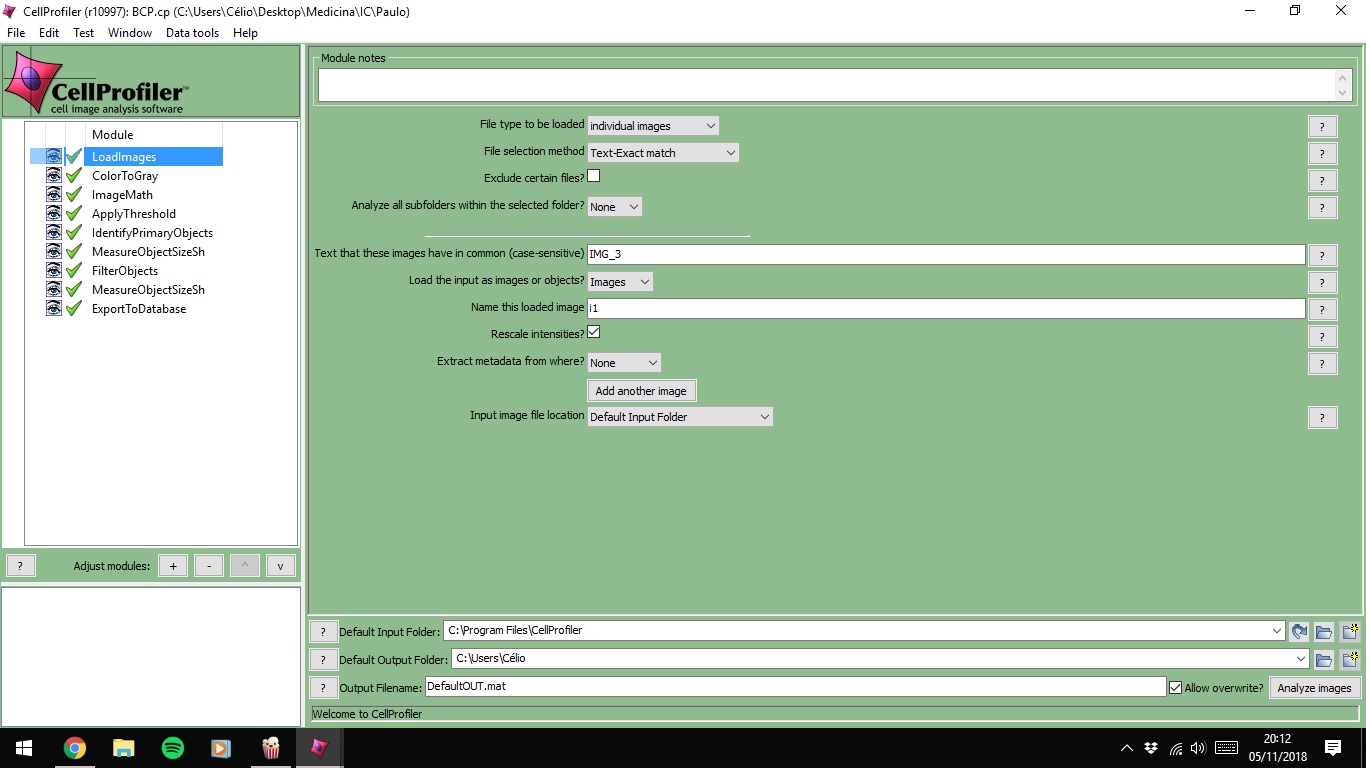Open the browse folder icon for Default Output Folder
Image resolution: width=1366 pixels, height=768 pixels.
(x=1323, y=659)
